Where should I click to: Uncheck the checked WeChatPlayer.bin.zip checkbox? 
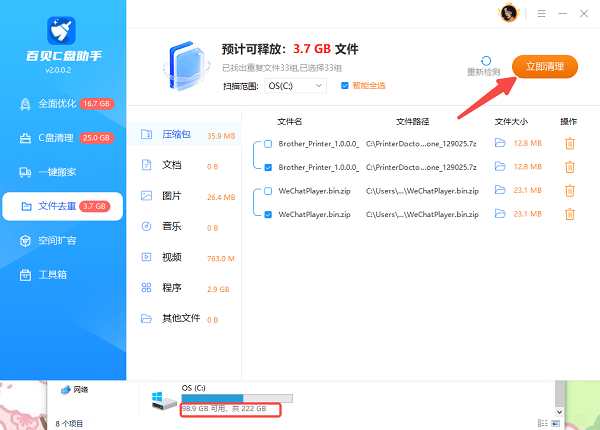click(x=268, y=215)
